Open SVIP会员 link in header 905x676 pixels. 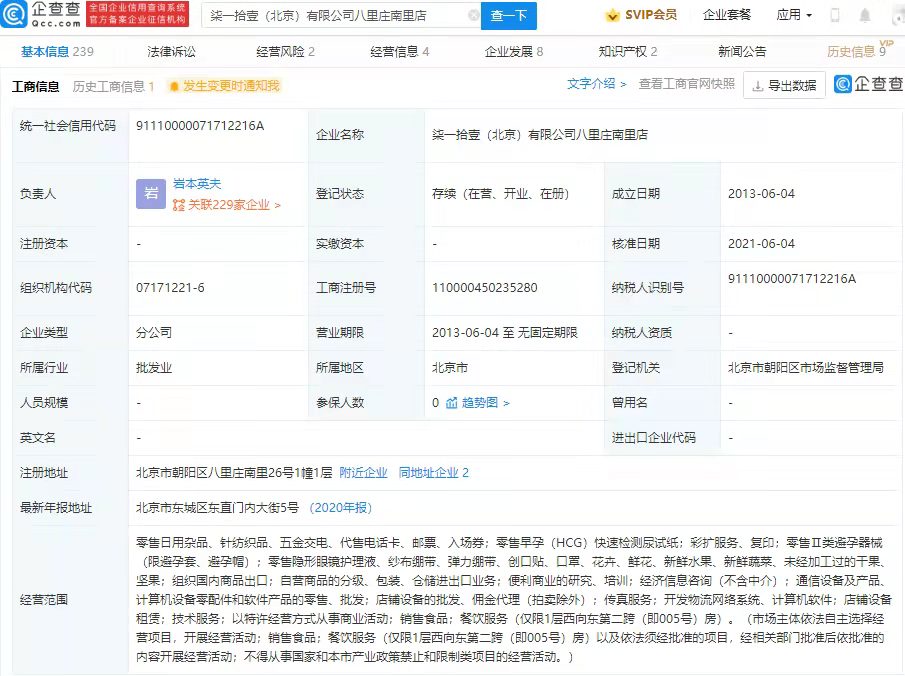[650, 15]
